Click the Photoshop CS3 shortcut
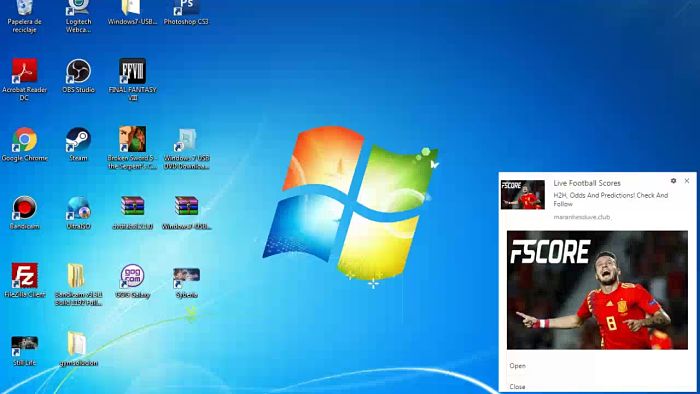Viewport: 700px width, 394px height. [x=186, y=12]
